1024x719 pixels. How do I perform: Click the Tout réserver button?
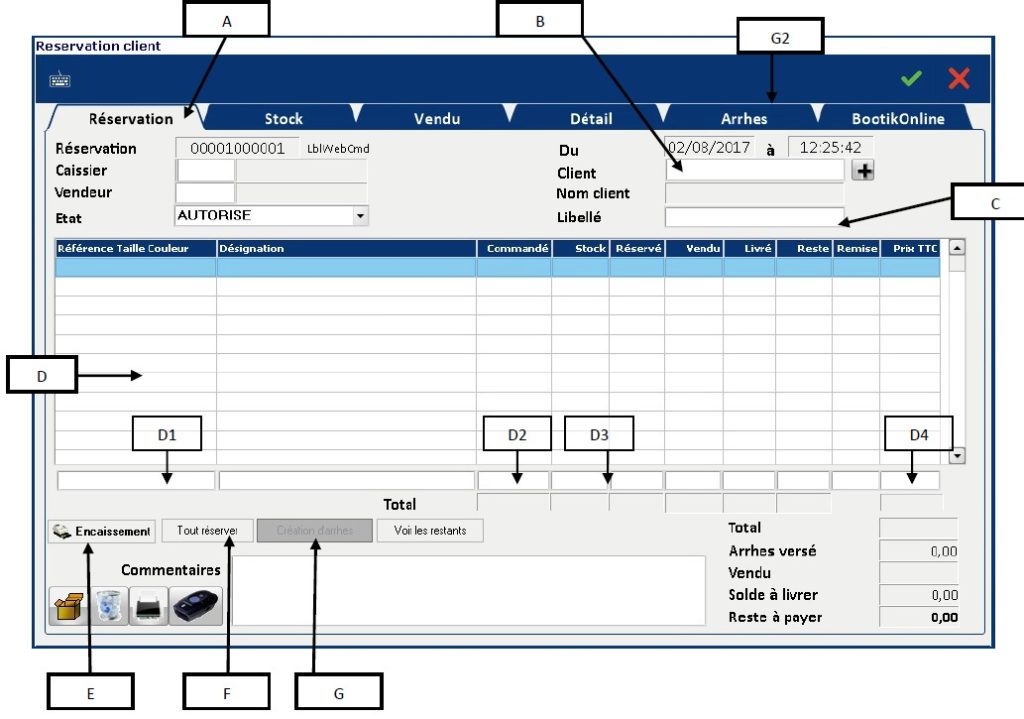pos(206,531)
